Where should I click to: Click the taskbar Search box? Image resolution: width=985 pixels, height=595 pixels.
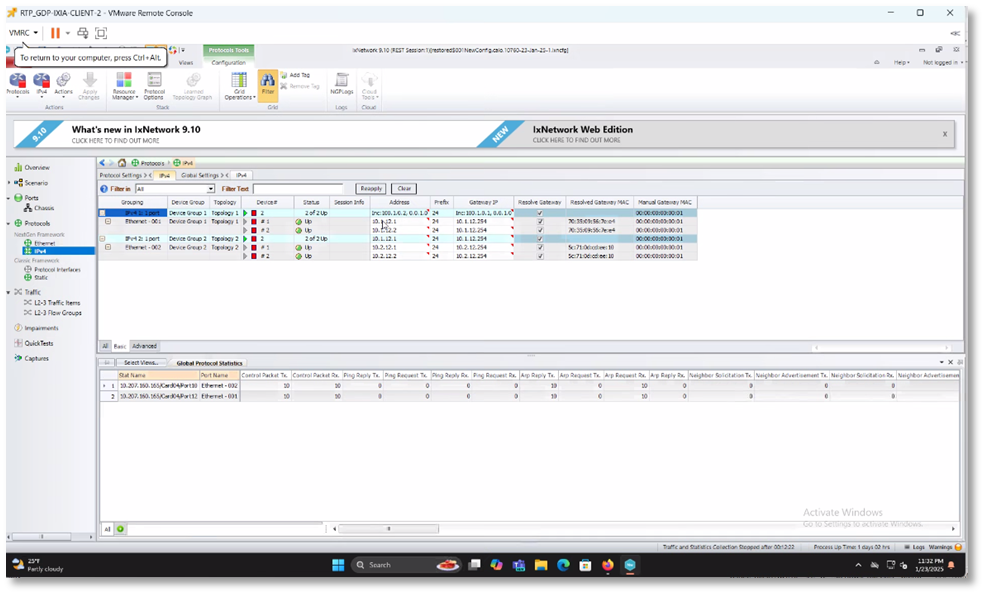coord(406,565)
